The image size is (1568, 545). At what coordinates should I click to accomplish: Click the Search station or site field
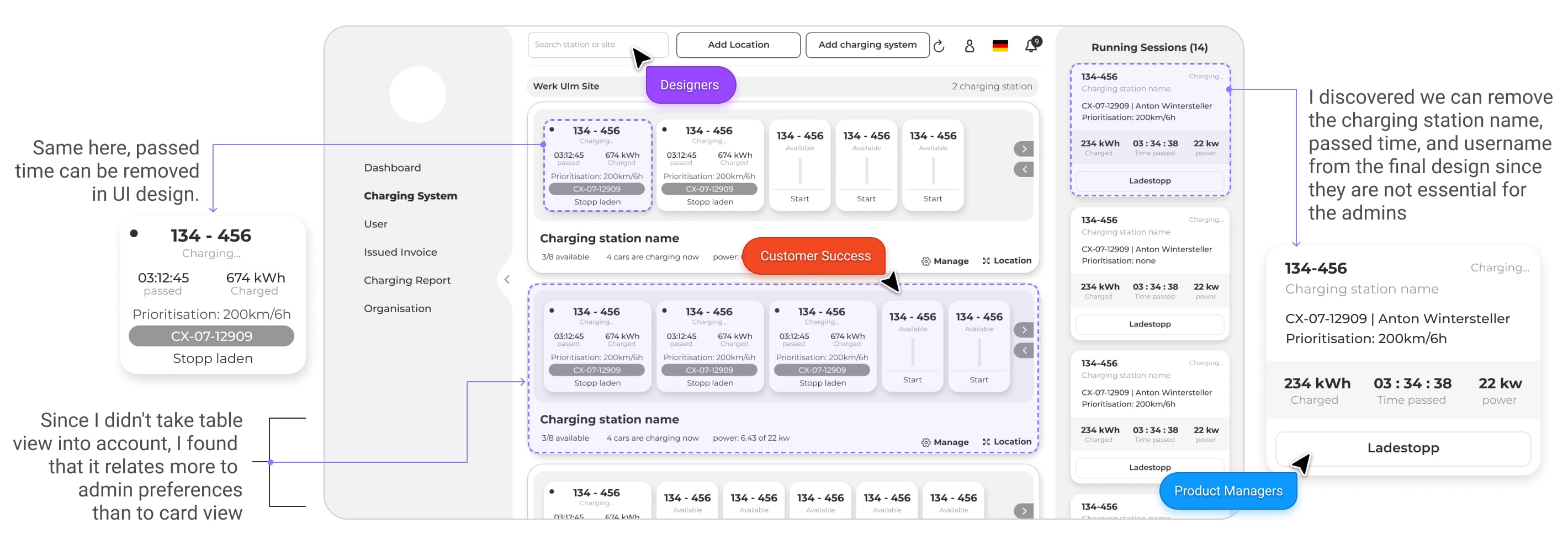click(578, 45)
